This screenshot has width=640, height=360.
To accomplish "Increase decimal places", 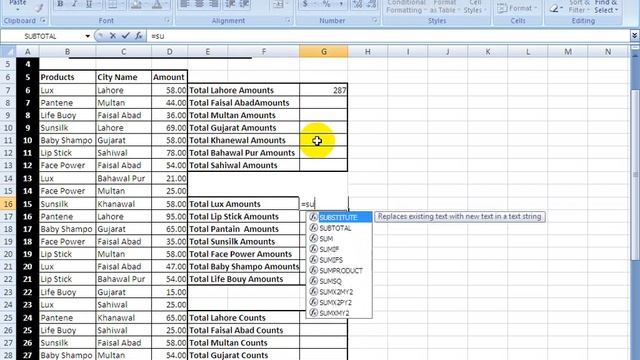I will (x=357, y=4).
